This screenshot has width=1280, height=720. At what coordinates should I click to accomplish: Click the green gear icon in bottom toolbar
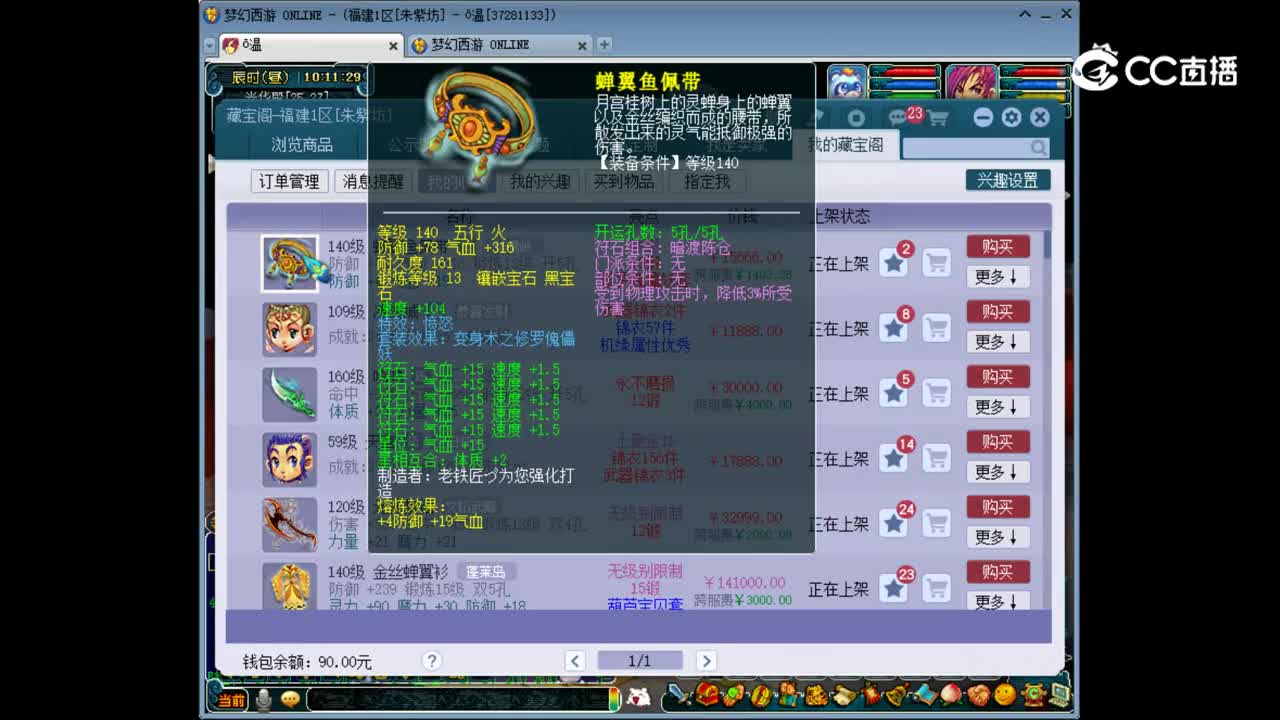click(1033, 695)
